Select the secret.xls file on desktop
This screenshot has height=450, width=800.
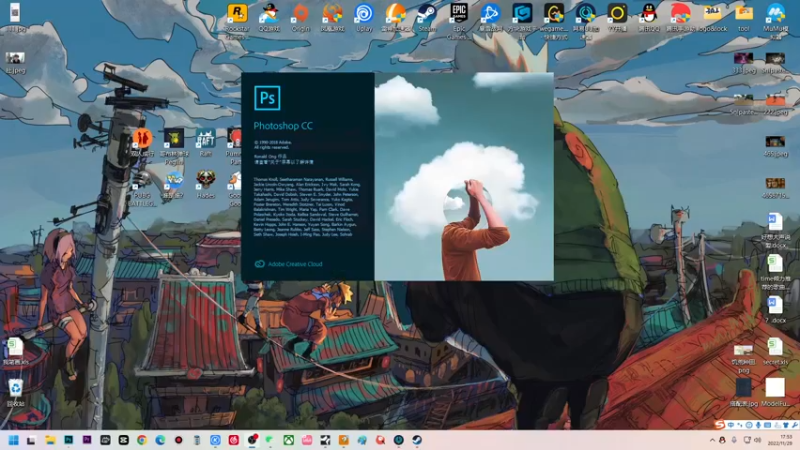point(775,352)
